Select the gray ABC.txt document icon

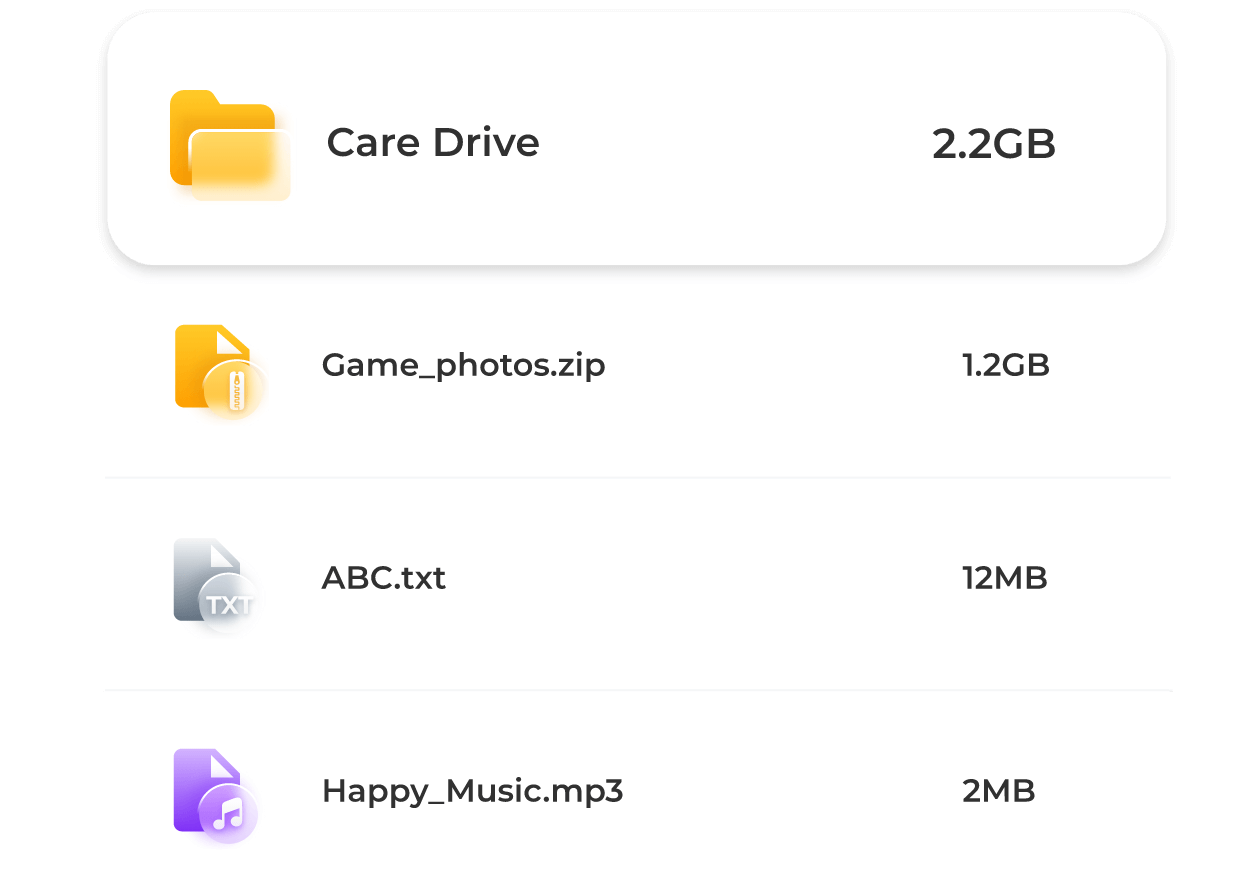215,583
